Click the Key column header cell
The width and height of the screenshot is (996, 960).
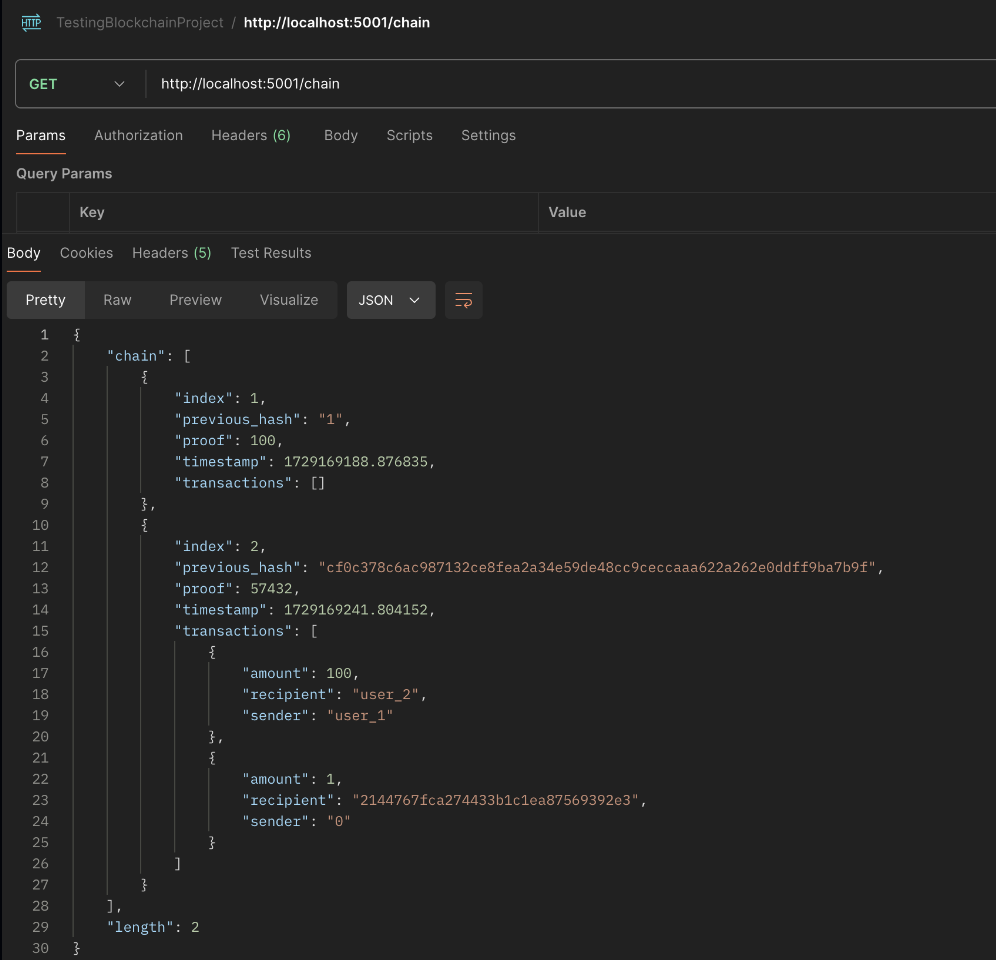click(x=304, y=212)
